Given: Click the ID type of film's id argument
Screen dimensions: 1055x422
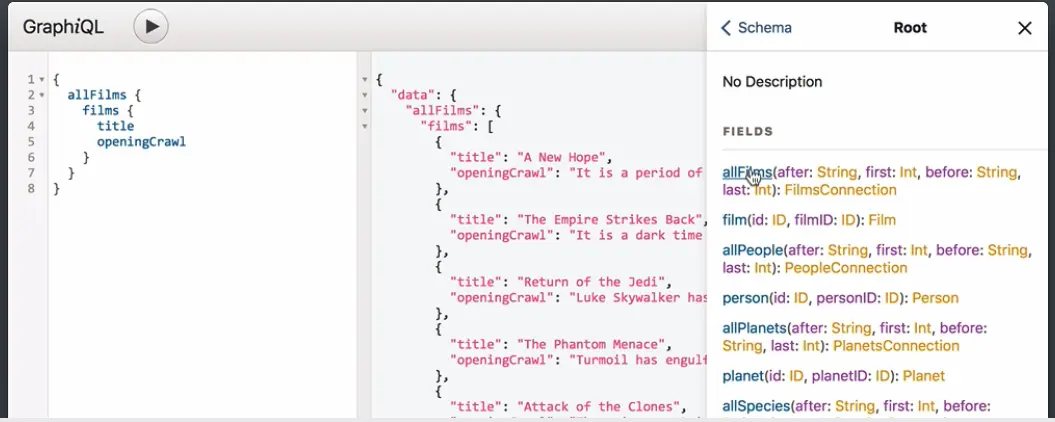Looking at the screenshot, I should click(777, 220).
